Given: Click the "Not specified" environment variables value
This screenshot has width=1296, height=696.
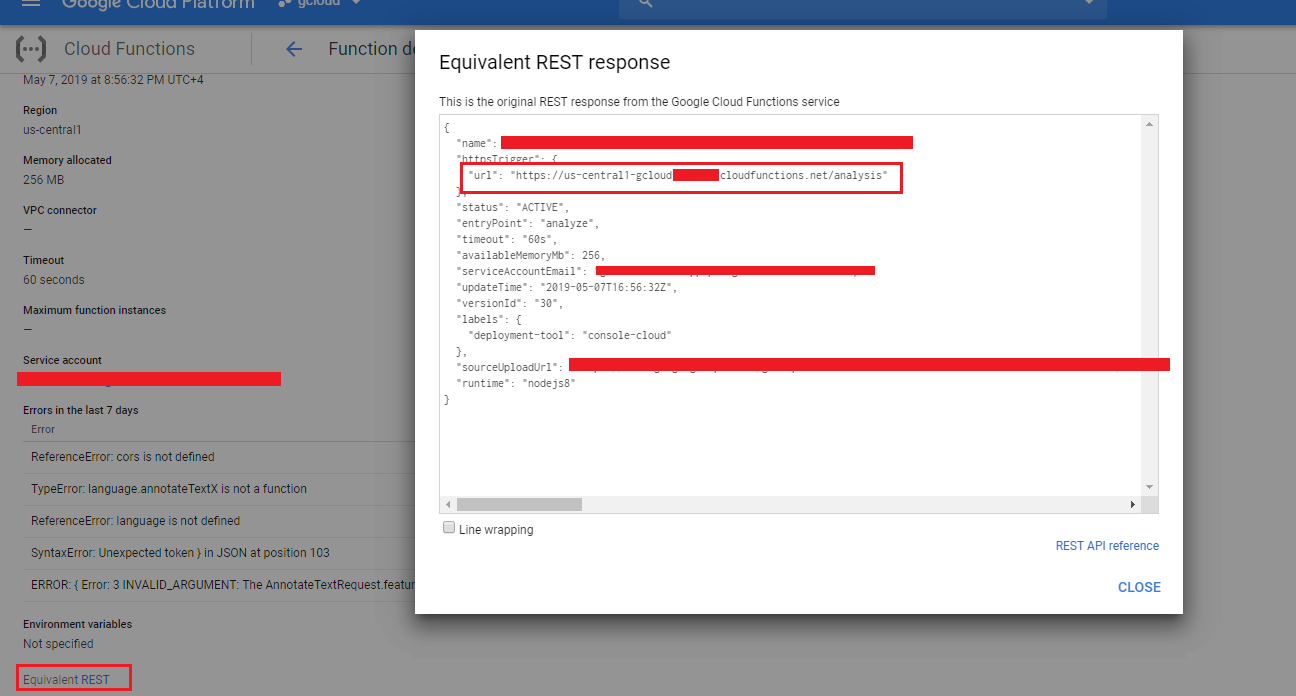Looking at the screenshot, I should tap(58, 644).
